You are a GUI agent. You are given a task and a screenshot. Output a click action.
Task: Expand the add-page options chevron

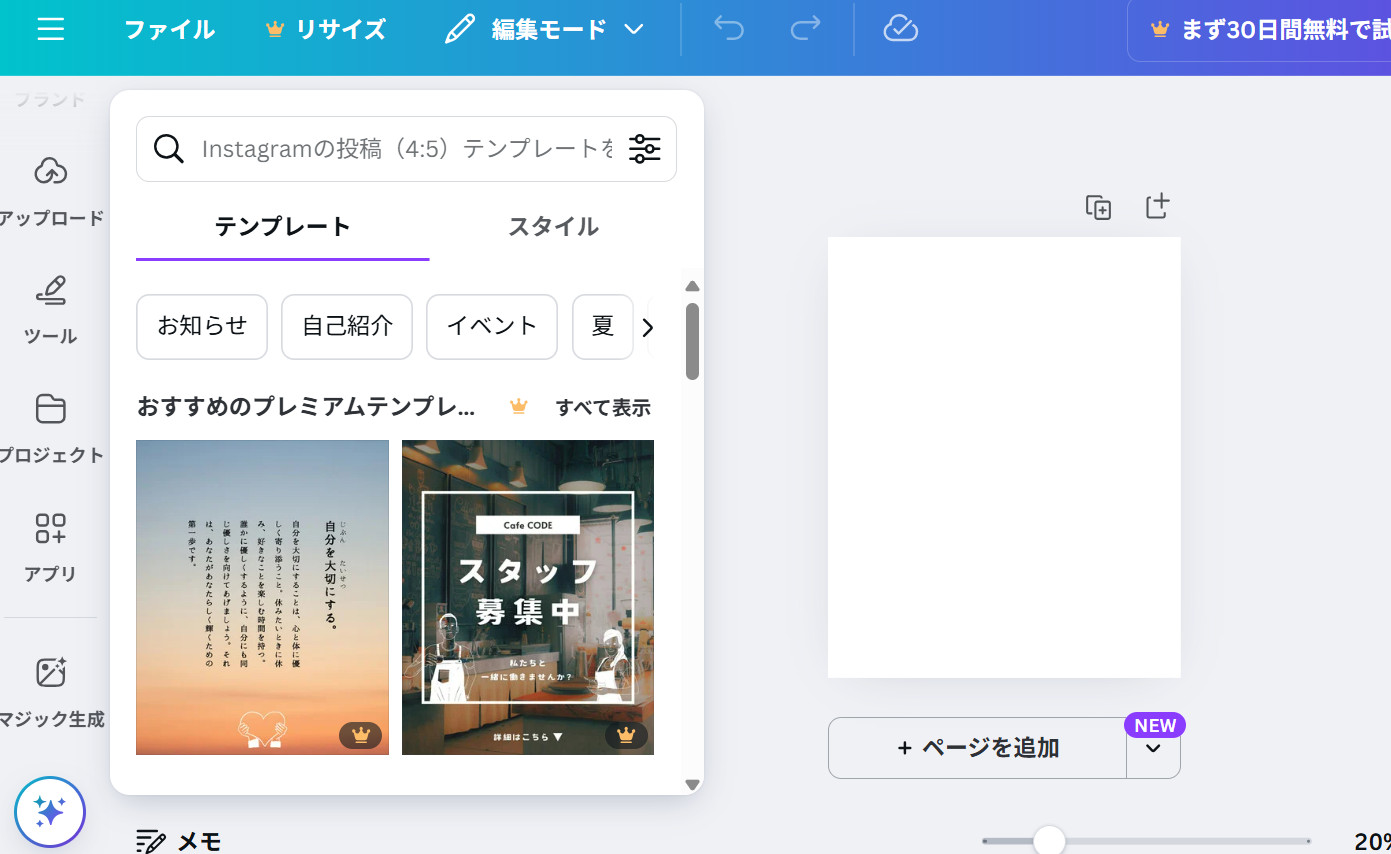click(x=1154, y=748)
